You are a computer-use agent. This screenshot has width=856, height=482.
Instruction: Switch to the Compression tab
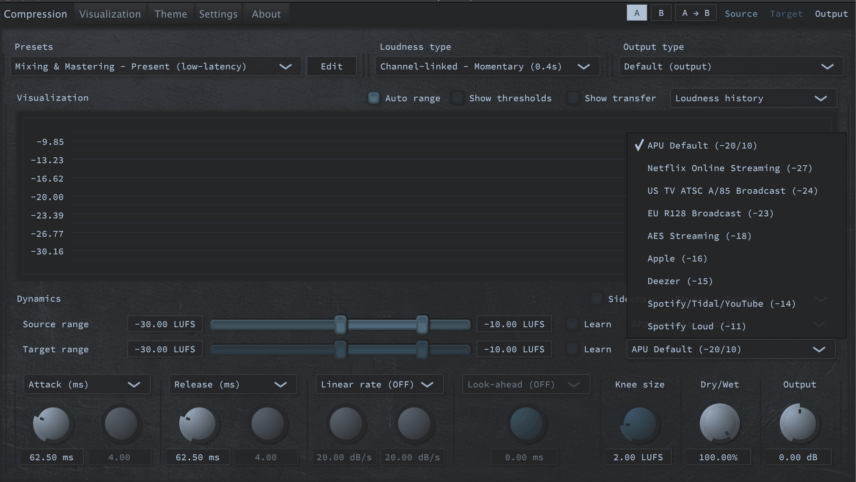point(35,14)
